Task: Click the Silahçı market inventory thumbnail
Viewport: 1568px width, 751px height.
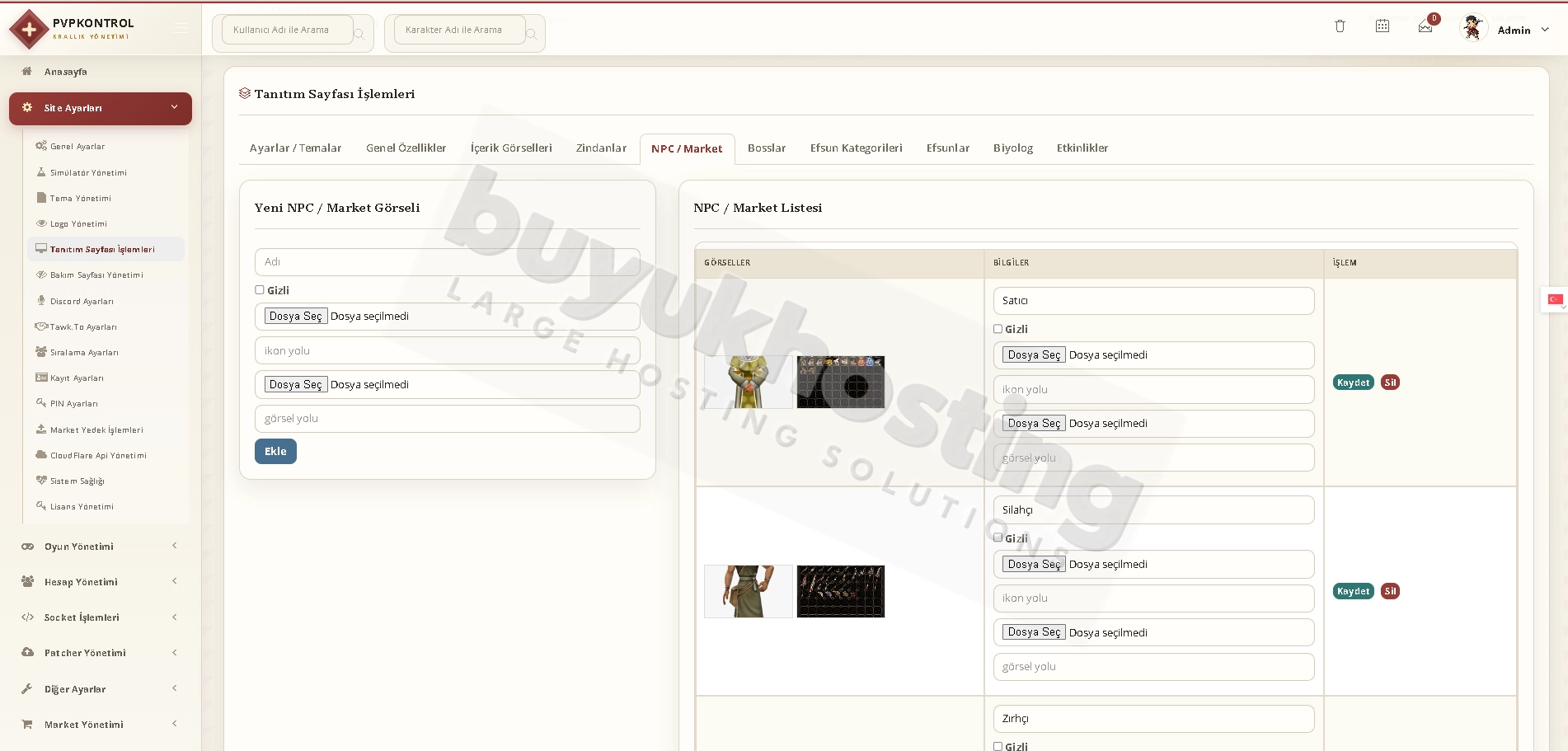Action: pos(841,591)
